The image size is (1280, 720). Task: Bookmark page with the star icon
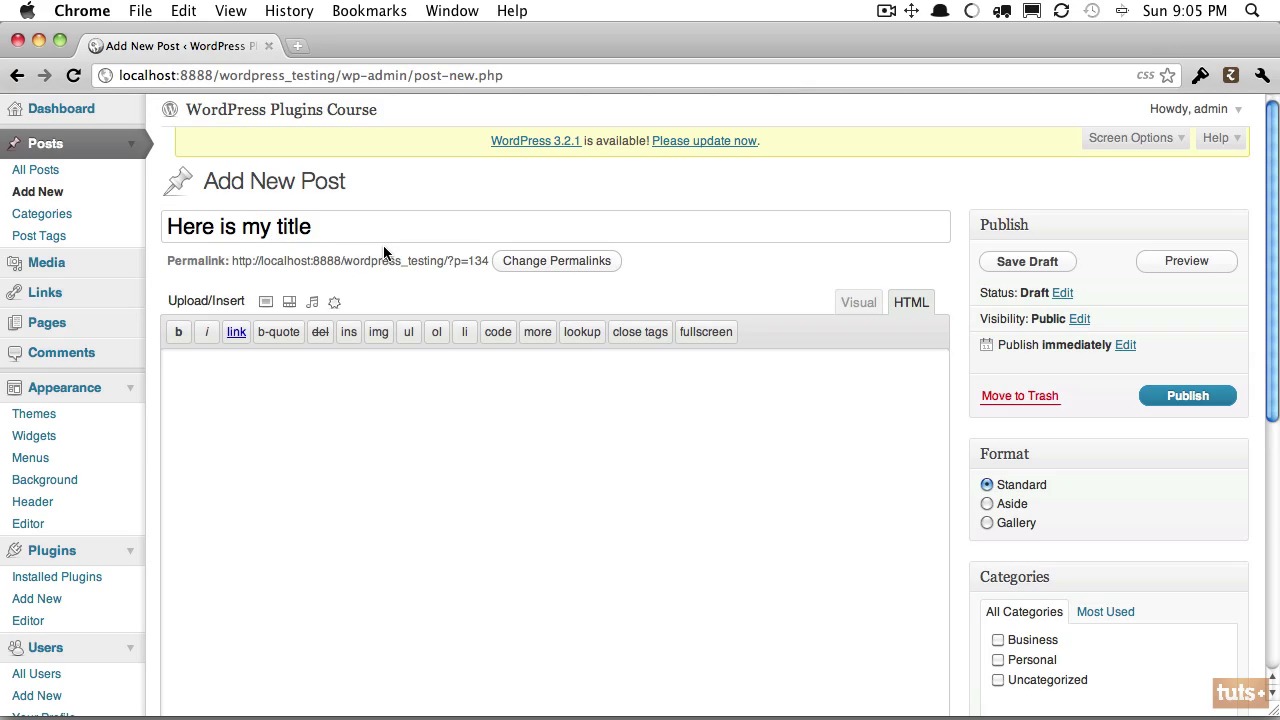(1167, 75)
